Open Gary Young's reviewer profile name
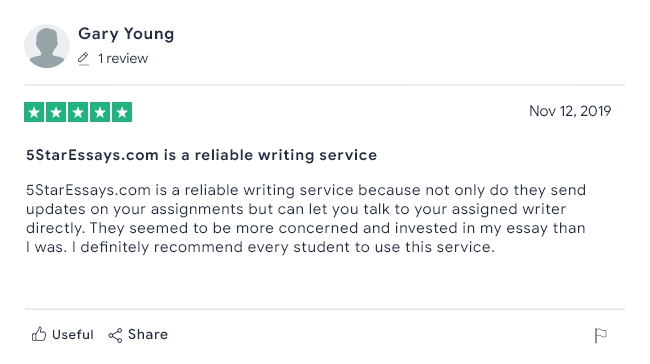This screenshot has height=364, width=650. pos(126,34)
